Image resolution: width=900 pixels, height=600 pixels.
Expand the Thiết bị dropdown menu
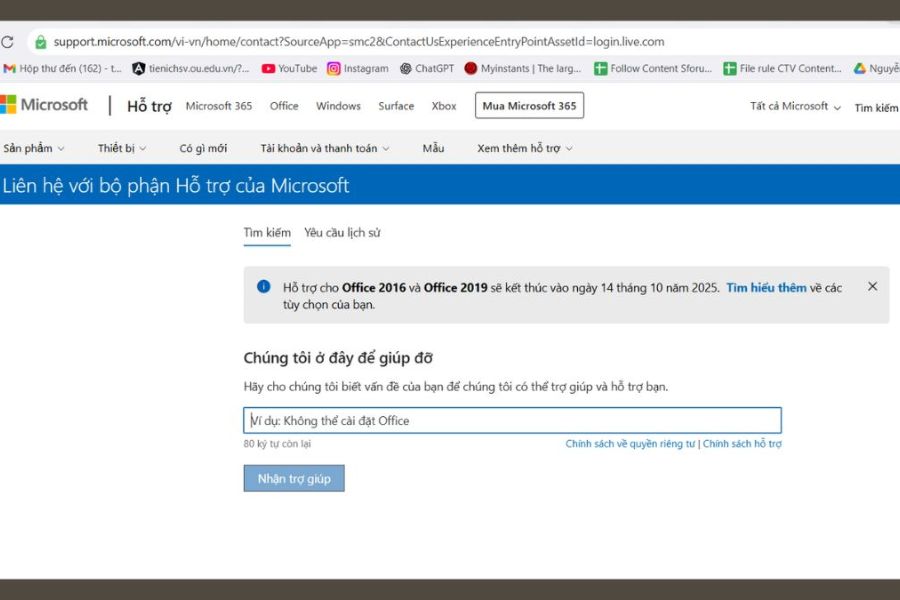click(x=122, y=148)
